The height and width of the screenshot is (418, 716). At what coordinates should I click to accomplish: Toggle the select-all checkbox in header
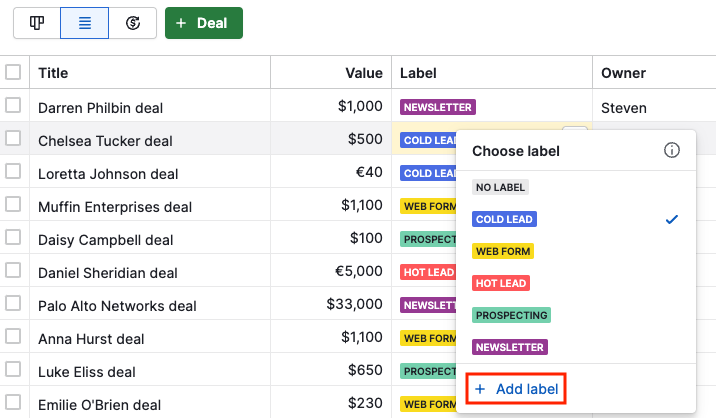click(x=13, y=72)
